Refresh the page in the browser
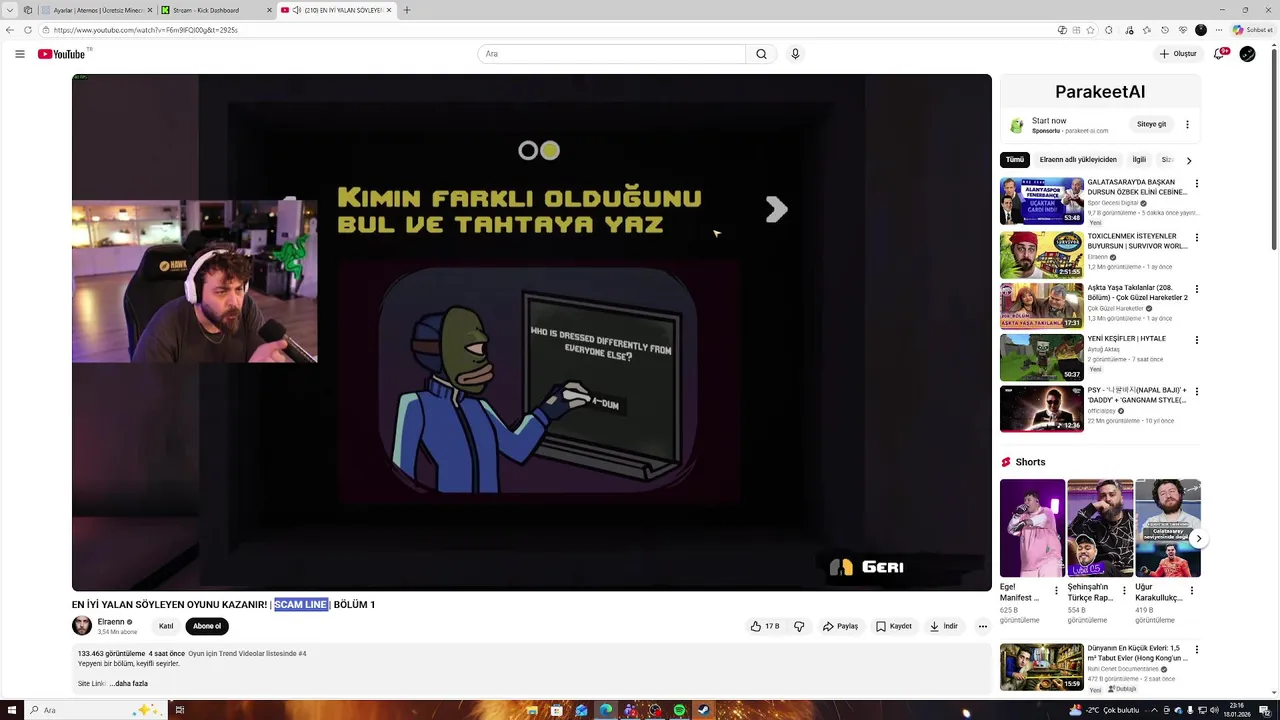 [x=27, y=30]
